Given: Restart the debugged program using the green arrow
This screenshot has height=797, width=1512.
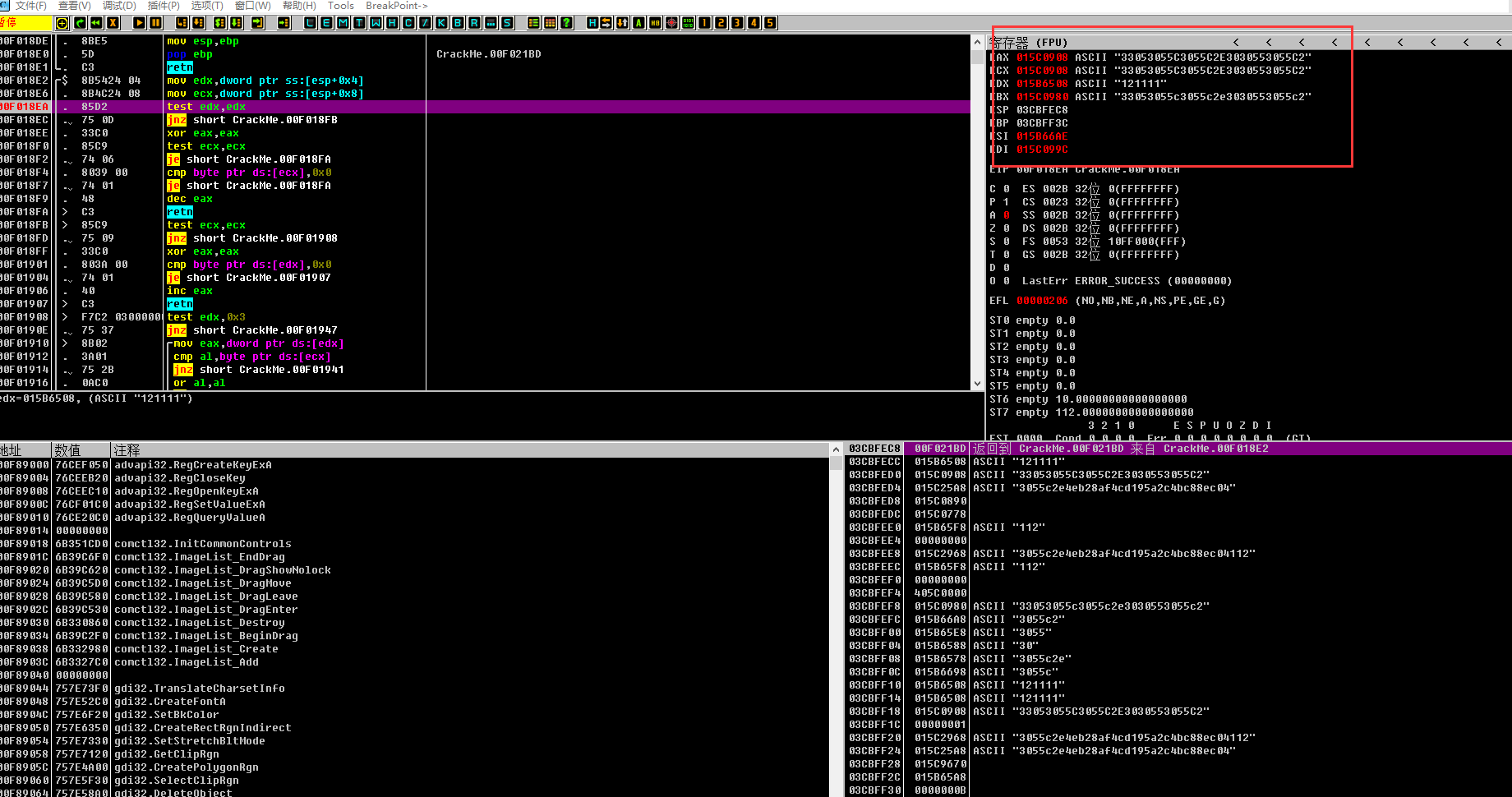Looking at the screenshot, I should click(x=81, y=23).
